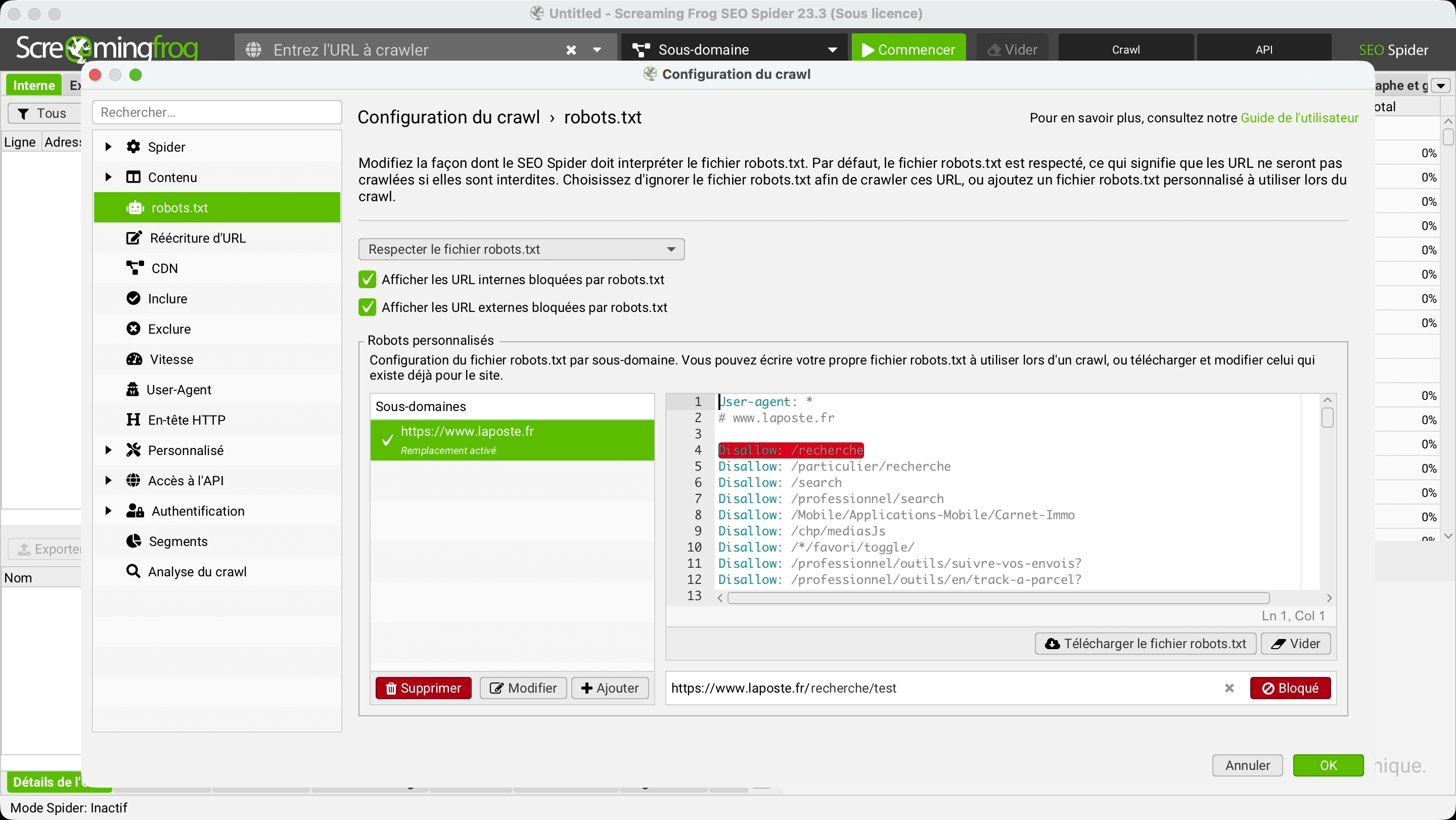
Task: Toggle Afficher les URL externes bloquées checkbox
Action: [x=368, y=307]
